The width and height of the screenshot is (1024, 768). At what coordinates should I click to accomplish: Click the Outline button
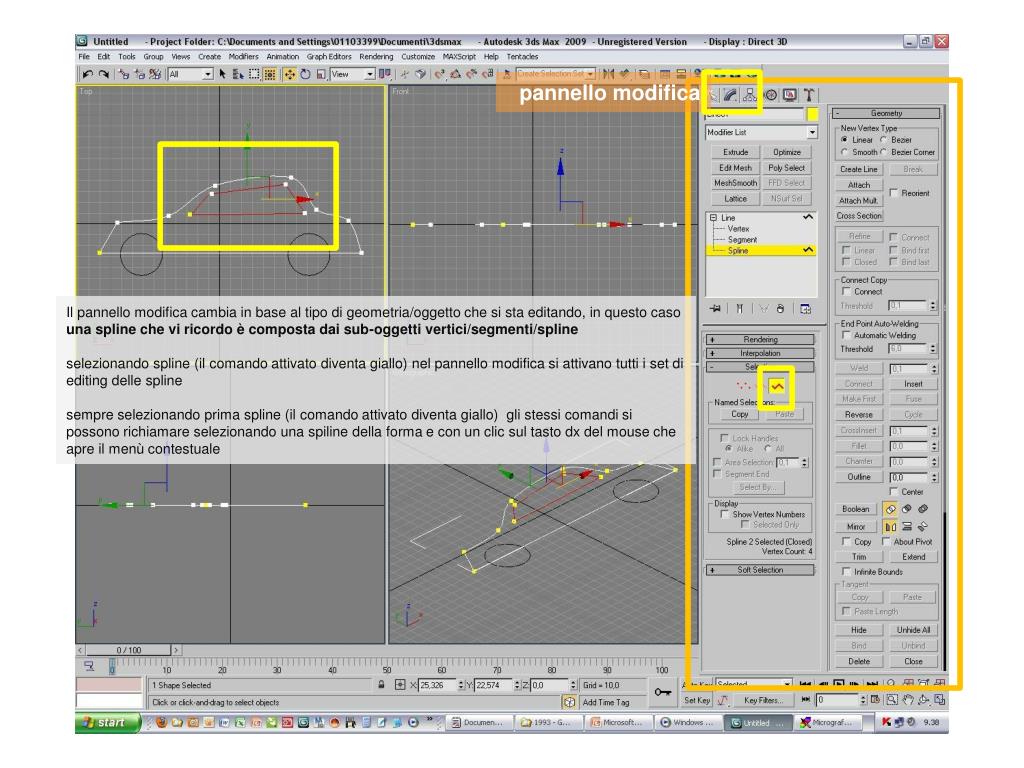(x=859, y=477)
